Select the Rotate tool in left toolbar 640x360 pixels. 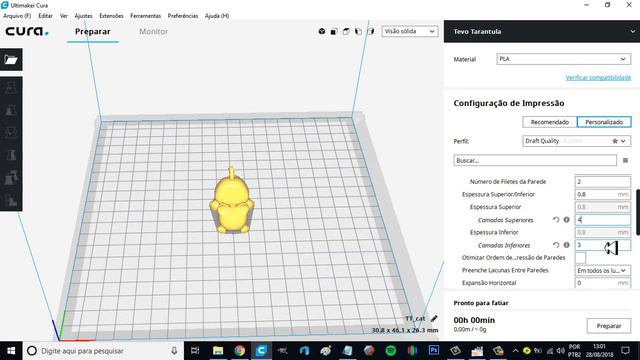click(11, 132)
